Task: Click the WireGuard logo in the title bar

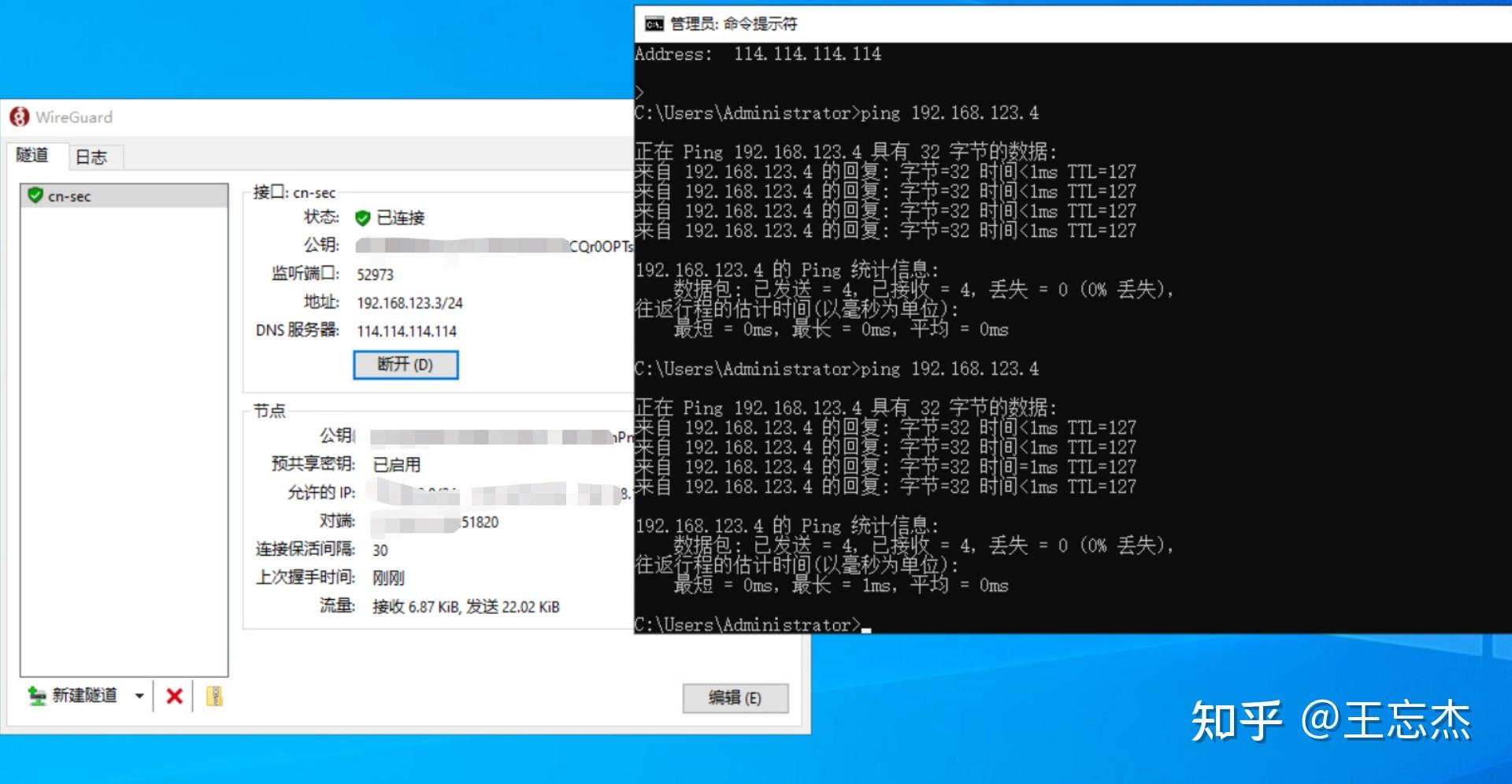Action: point(20,116)
